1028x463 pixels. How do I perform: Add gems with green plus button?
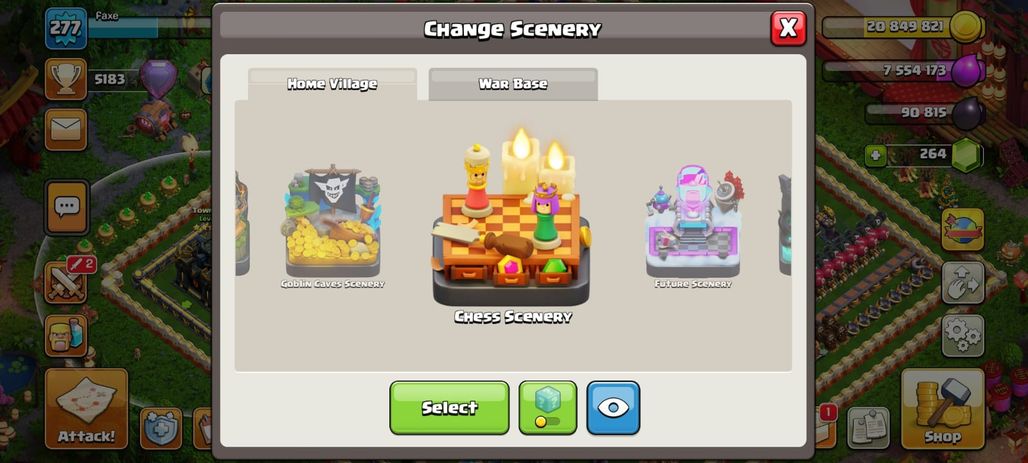[874, 155]
